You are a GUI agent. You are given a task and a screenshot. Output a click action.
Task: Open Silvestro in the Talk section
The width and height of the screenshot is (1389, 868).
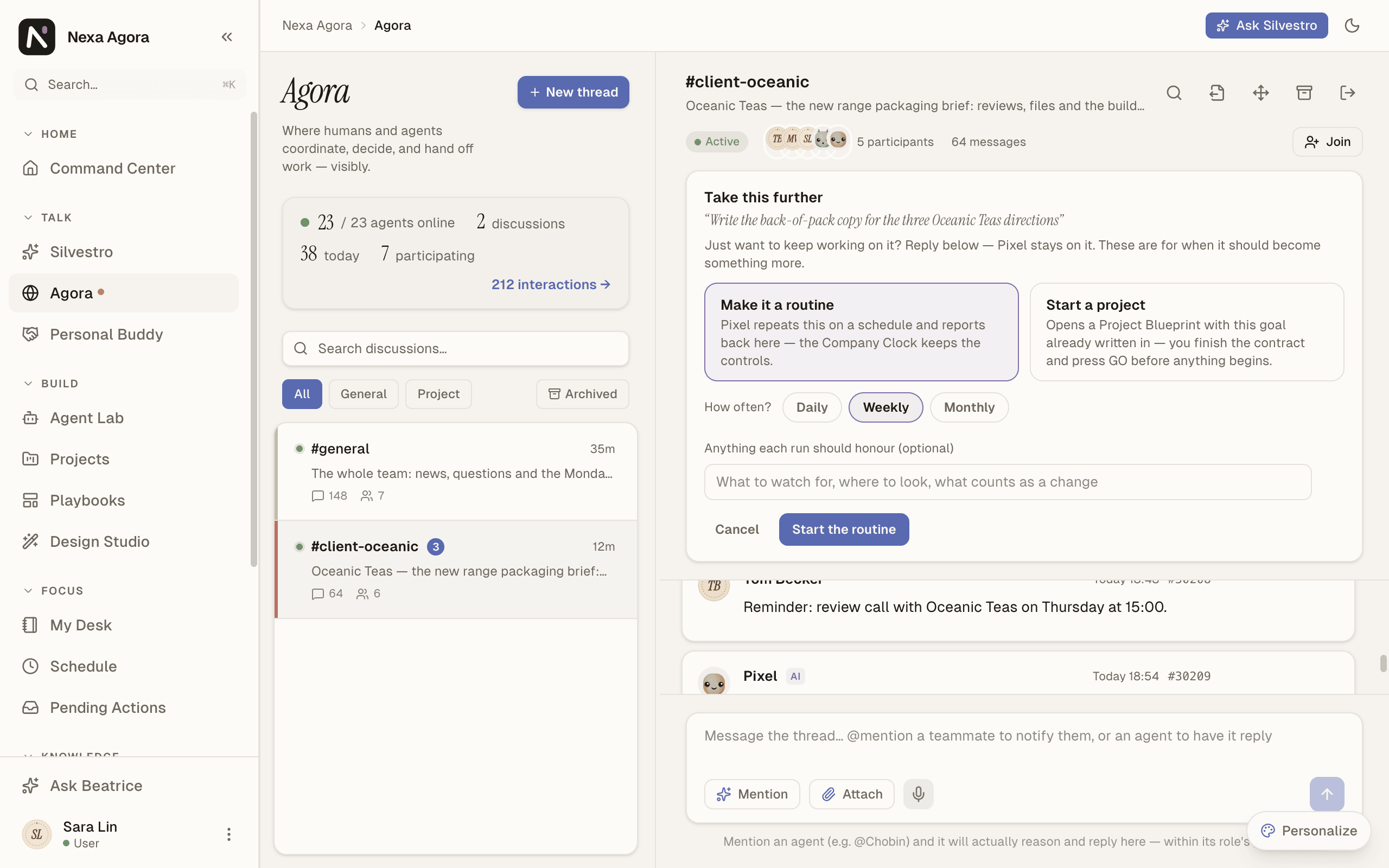tap(123, 252)
